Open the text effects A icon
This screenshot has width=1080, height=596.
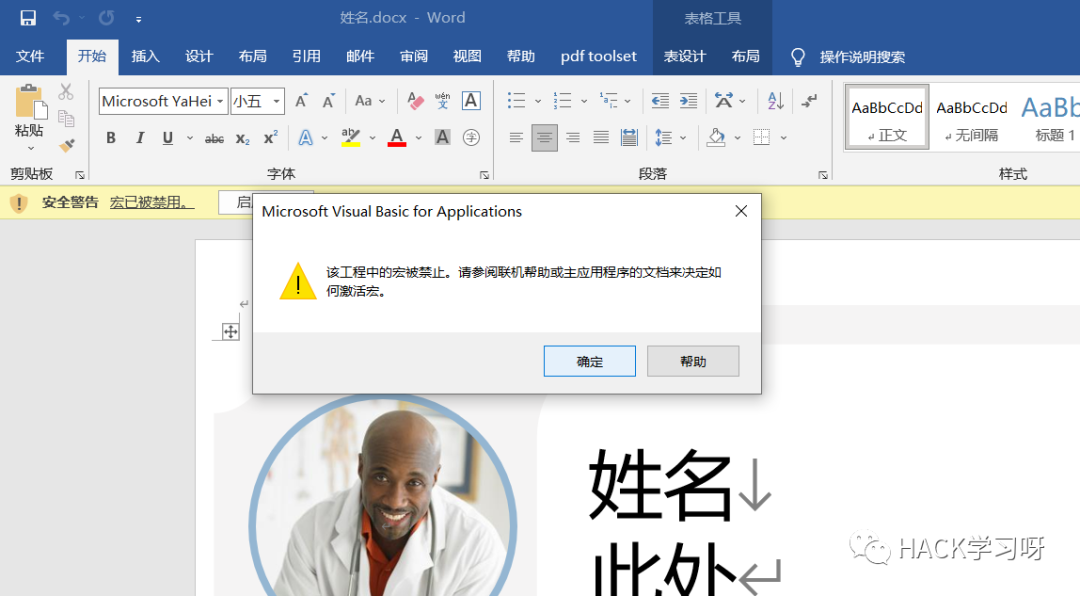click(x=305, y=138)
